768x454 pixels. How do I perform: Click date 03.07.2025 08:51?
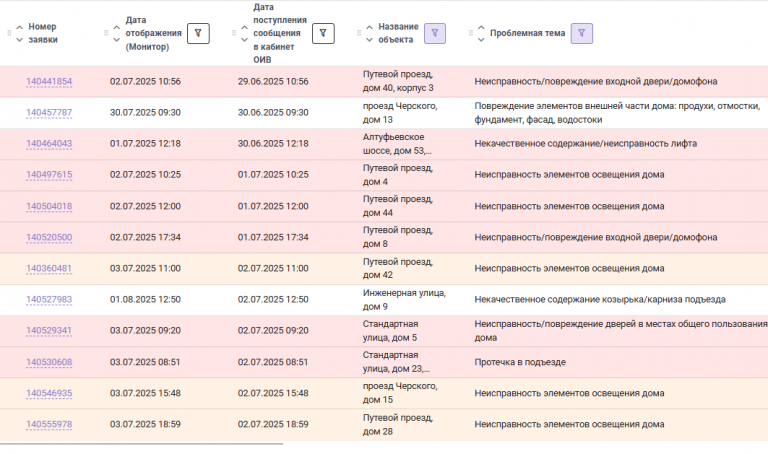pos(145,362)
